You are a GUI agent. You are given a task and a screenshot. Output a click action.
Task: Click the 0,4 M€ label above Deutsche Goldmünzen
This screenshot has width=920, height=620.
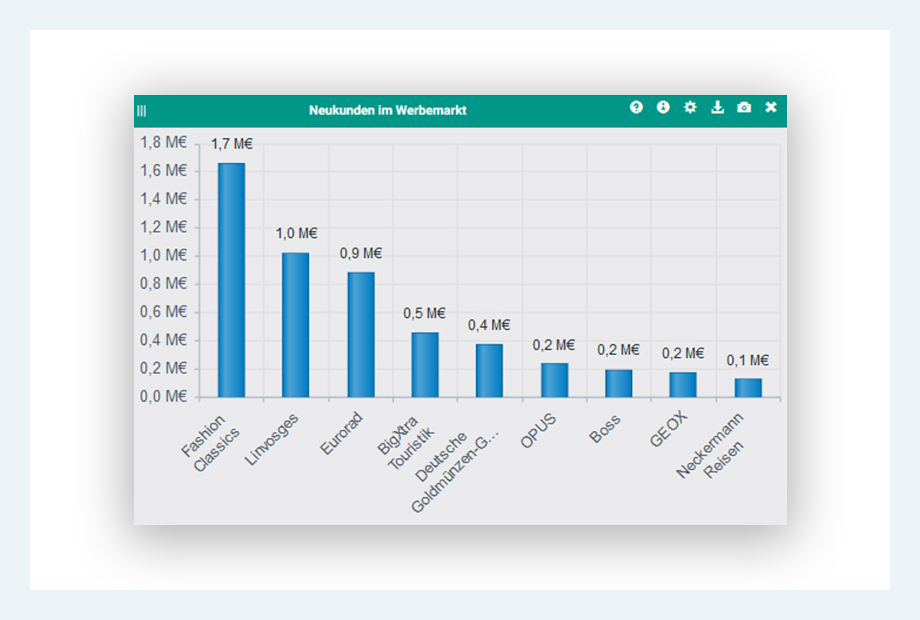(489, 325)
